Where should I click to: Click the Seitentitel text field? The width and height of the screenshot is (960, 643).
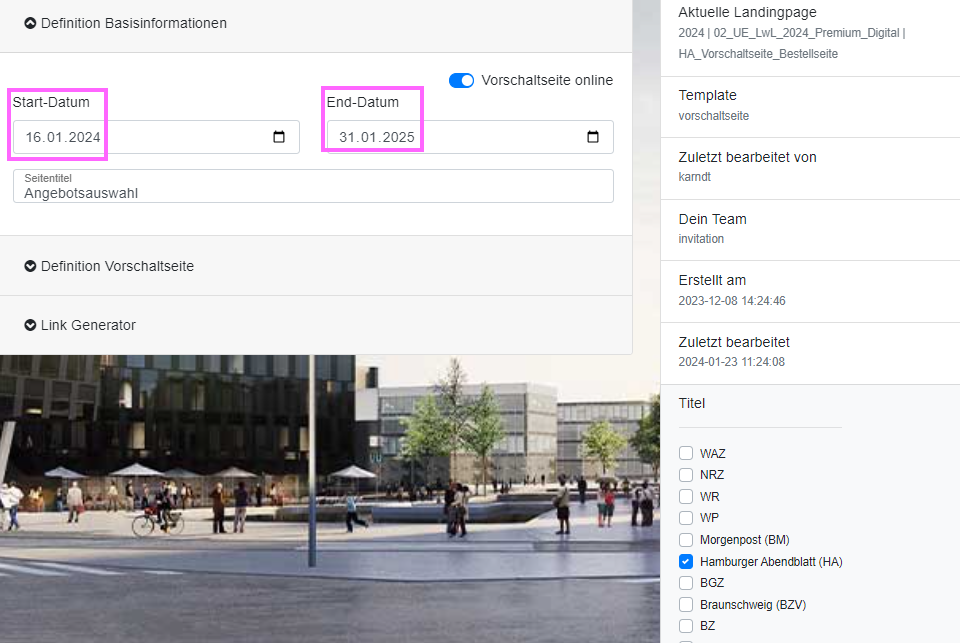[x=313, y=192]
